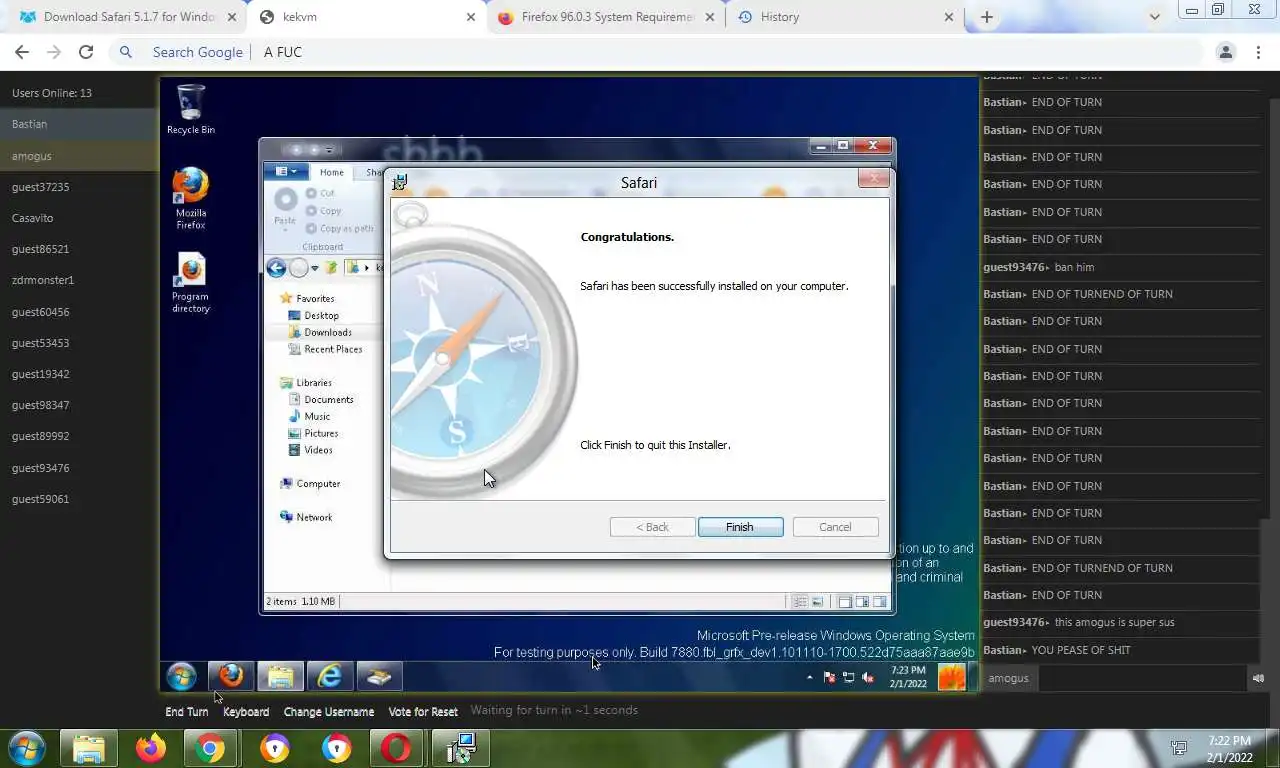
Task: Select user amogus in users list
Action: click(x=79, y=156)
